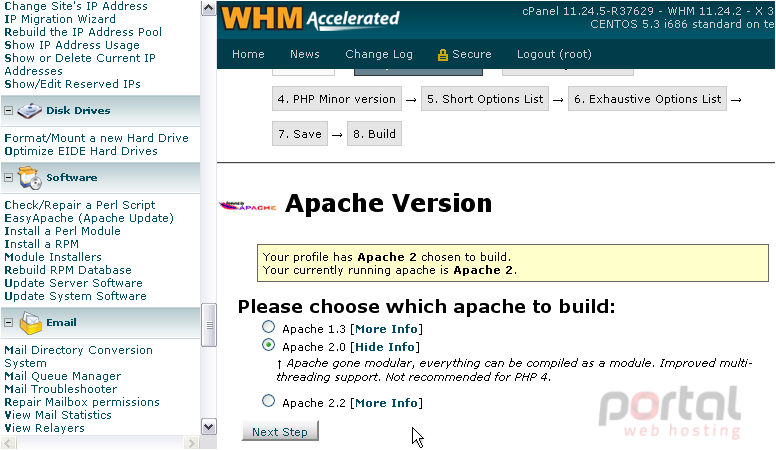Open Optimize EIDE Hard Drives

81,151
